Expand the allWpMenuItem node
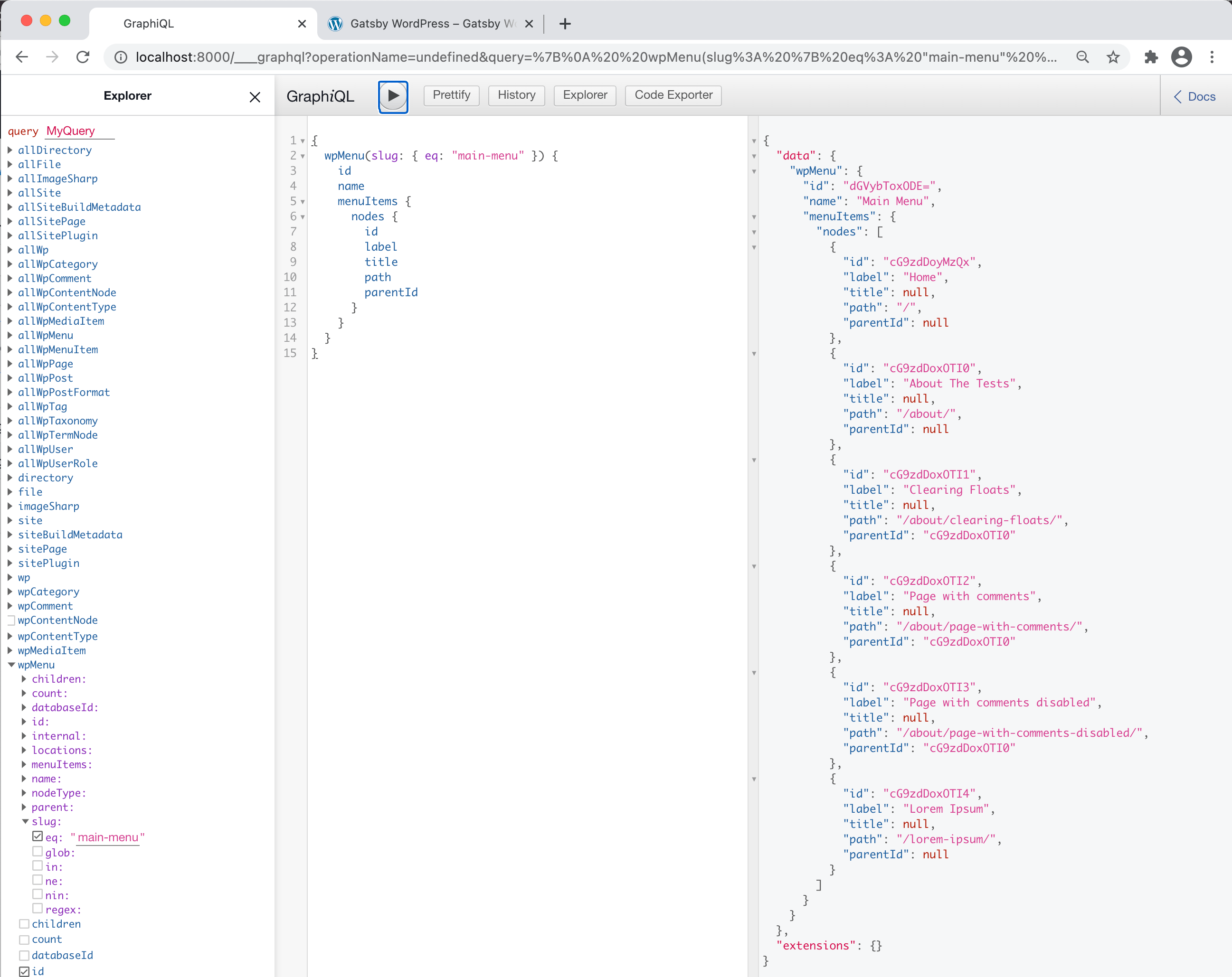Image resolution: width=1232 pixels, height=977 pixels. (9, 349)
